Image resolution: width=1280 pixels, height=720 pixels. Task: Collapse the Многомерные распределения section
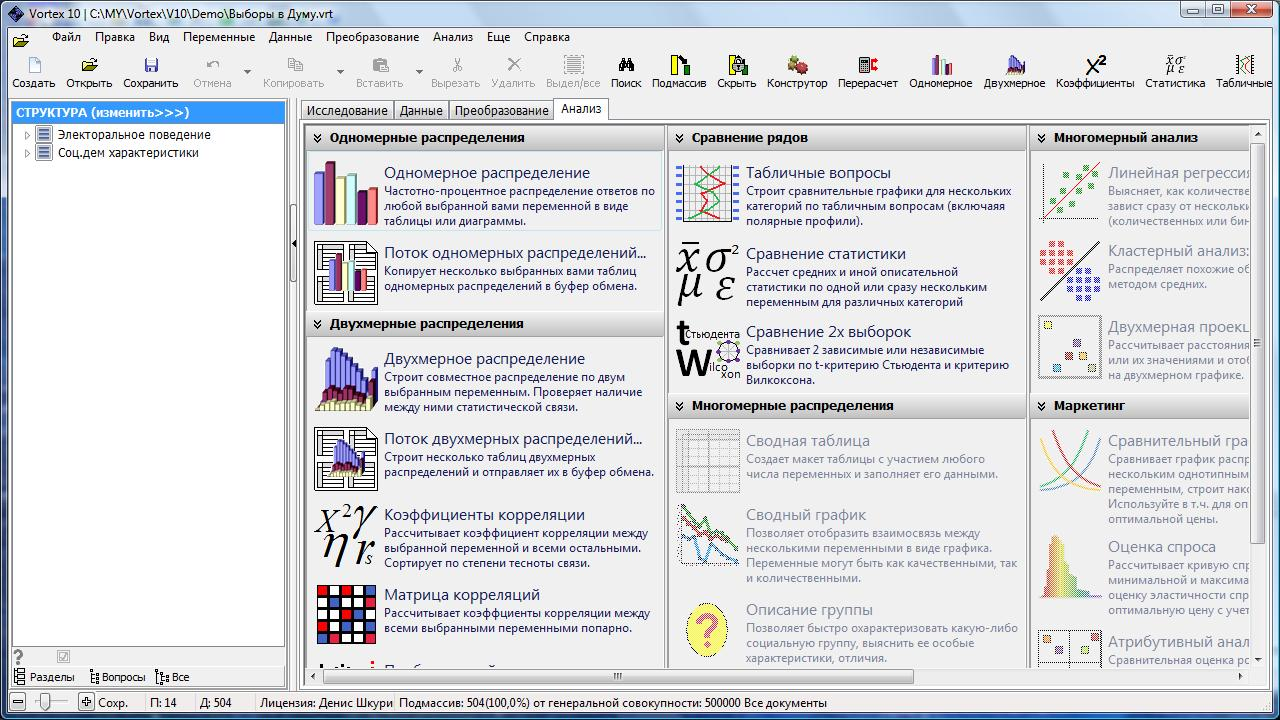tap(680, 406)
